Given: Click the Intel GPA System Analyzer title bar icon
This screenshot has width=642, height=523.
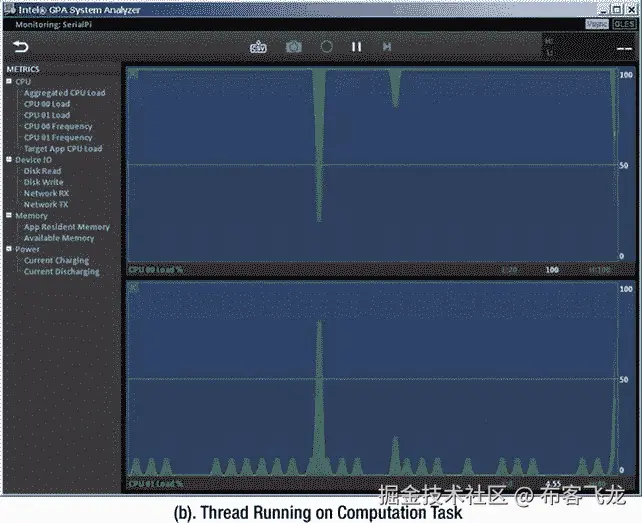Looking at the screenshot, I should 9,9.
